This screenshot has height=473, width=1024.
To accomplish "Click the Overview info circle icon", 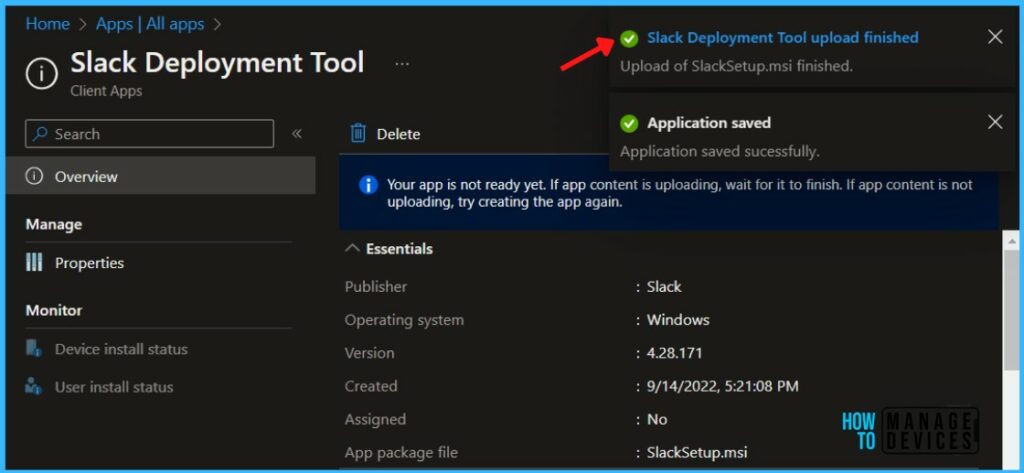I will coord(33,176).
